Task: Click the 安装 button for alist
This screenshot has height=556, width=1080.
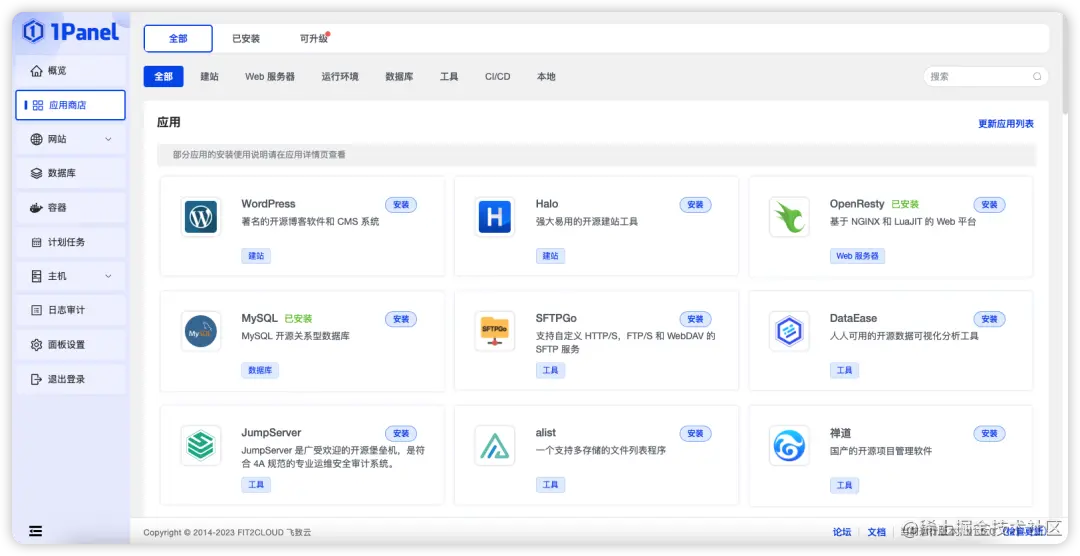Action: tap(696, 433)
